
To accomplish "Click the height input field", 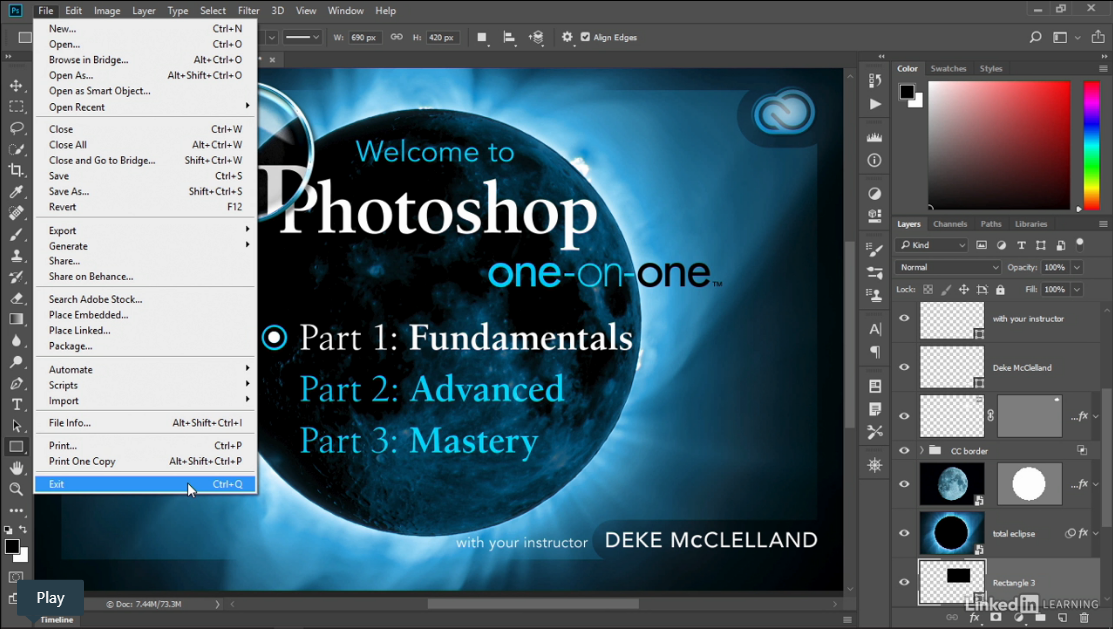I will 442,37.
